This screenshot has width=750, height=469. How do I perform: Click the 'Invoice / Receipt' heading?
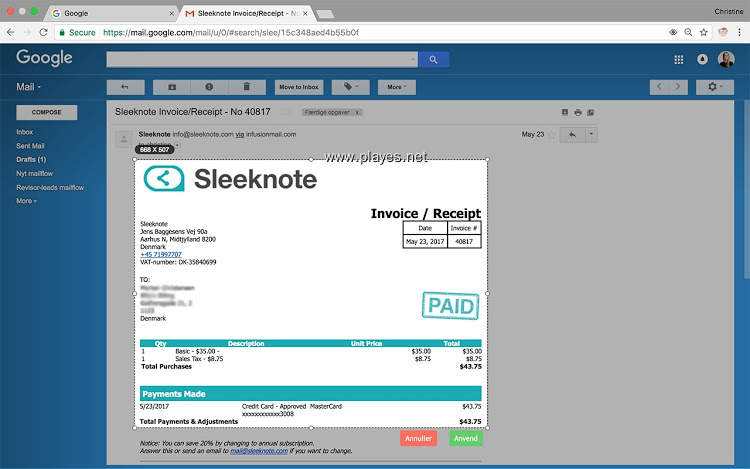coord(426,213)
